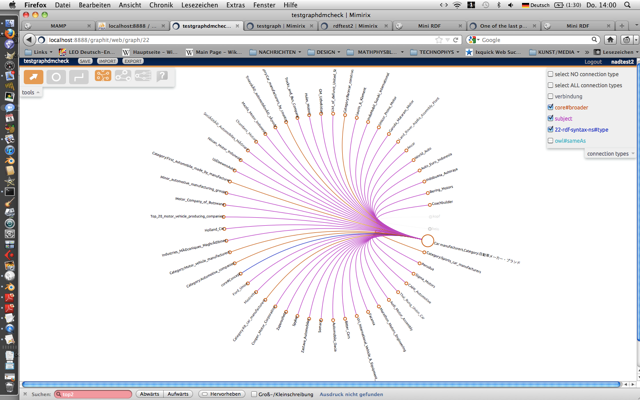Expand the TECHNOPHYS bookmark folder
The width and height of the screenshot is (640, 400).
(x=436, y=52)
